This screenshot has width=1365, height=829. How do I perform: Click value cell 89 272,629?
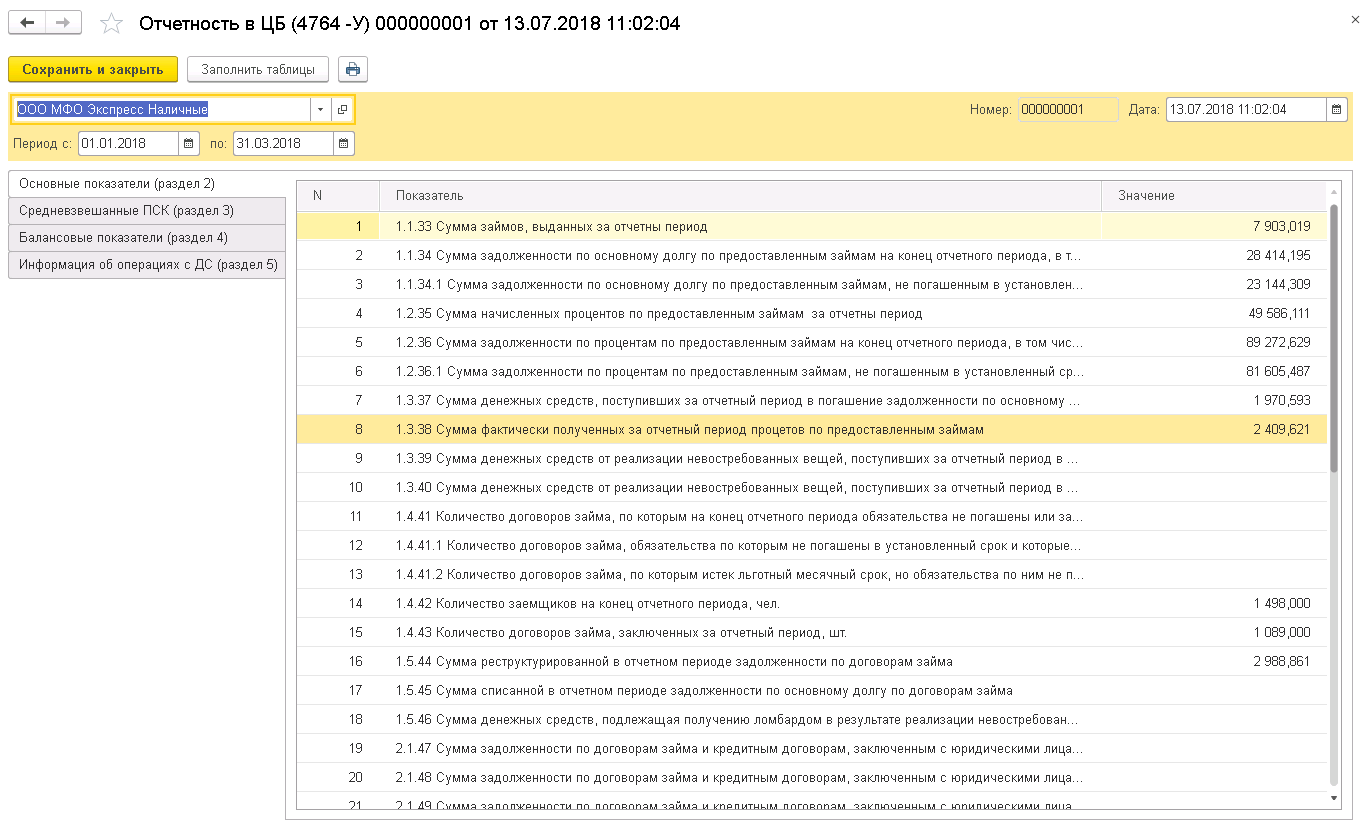pos(1214,343)
